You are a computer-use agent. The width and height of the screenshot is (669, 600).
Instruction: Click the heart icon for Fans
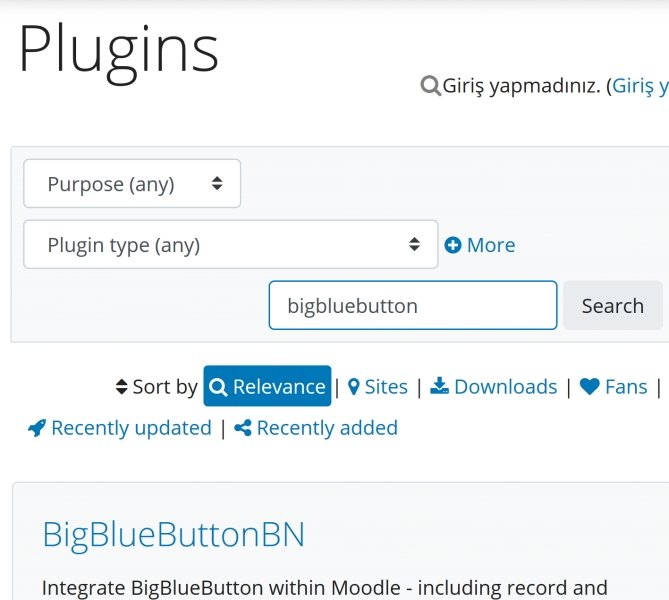tap(590, 387)
